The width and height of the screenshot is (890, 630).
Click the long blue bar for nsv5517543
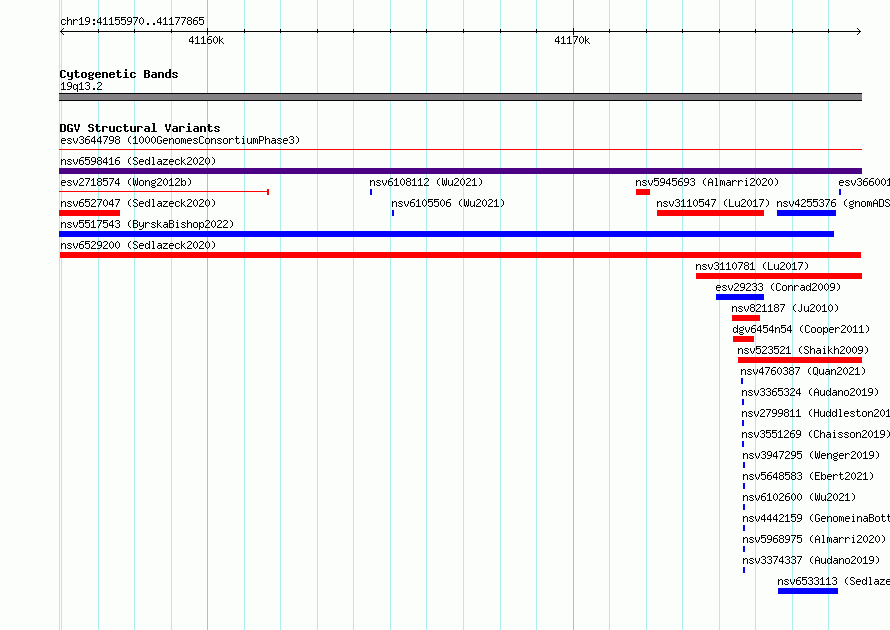447,234
